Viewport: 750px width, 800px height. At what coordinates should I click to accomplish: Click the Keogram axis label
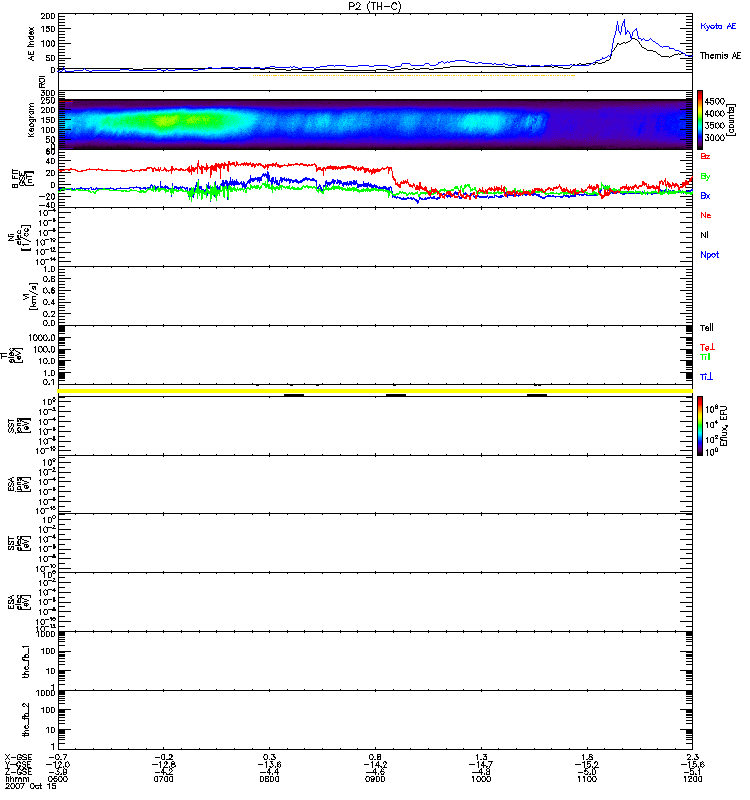31,120
